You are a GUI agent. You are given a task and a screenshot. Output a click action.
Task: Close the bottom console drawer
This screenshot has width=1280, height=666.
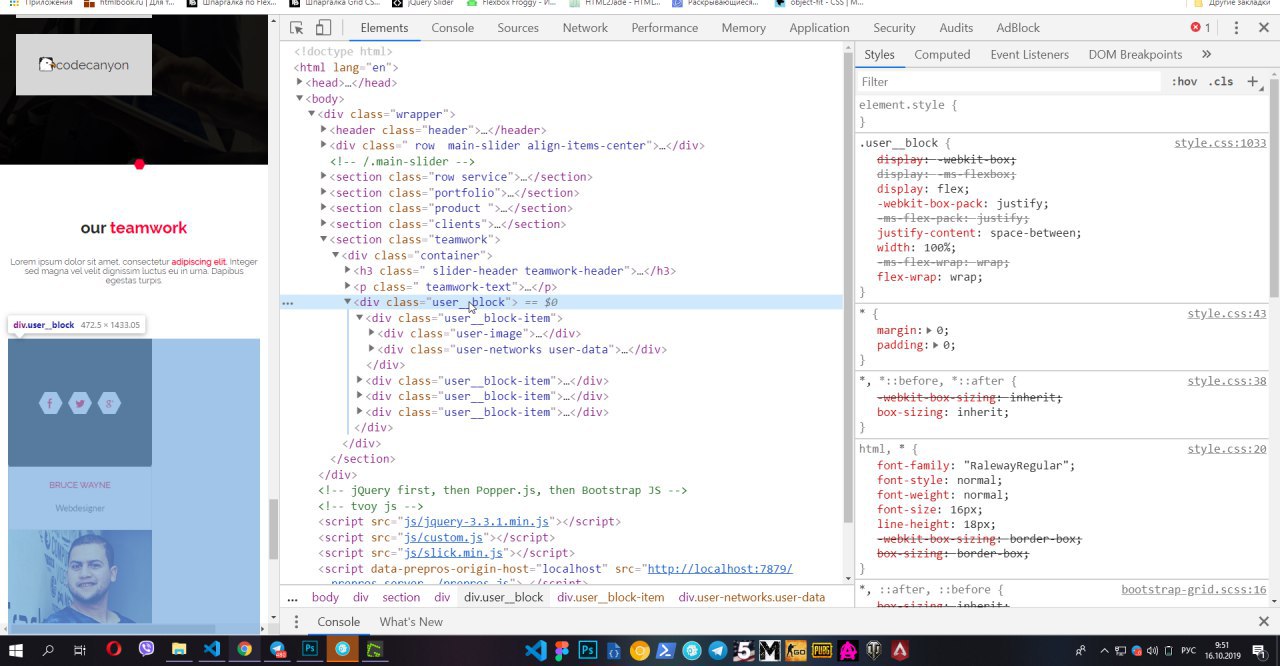pos(1263,622)
